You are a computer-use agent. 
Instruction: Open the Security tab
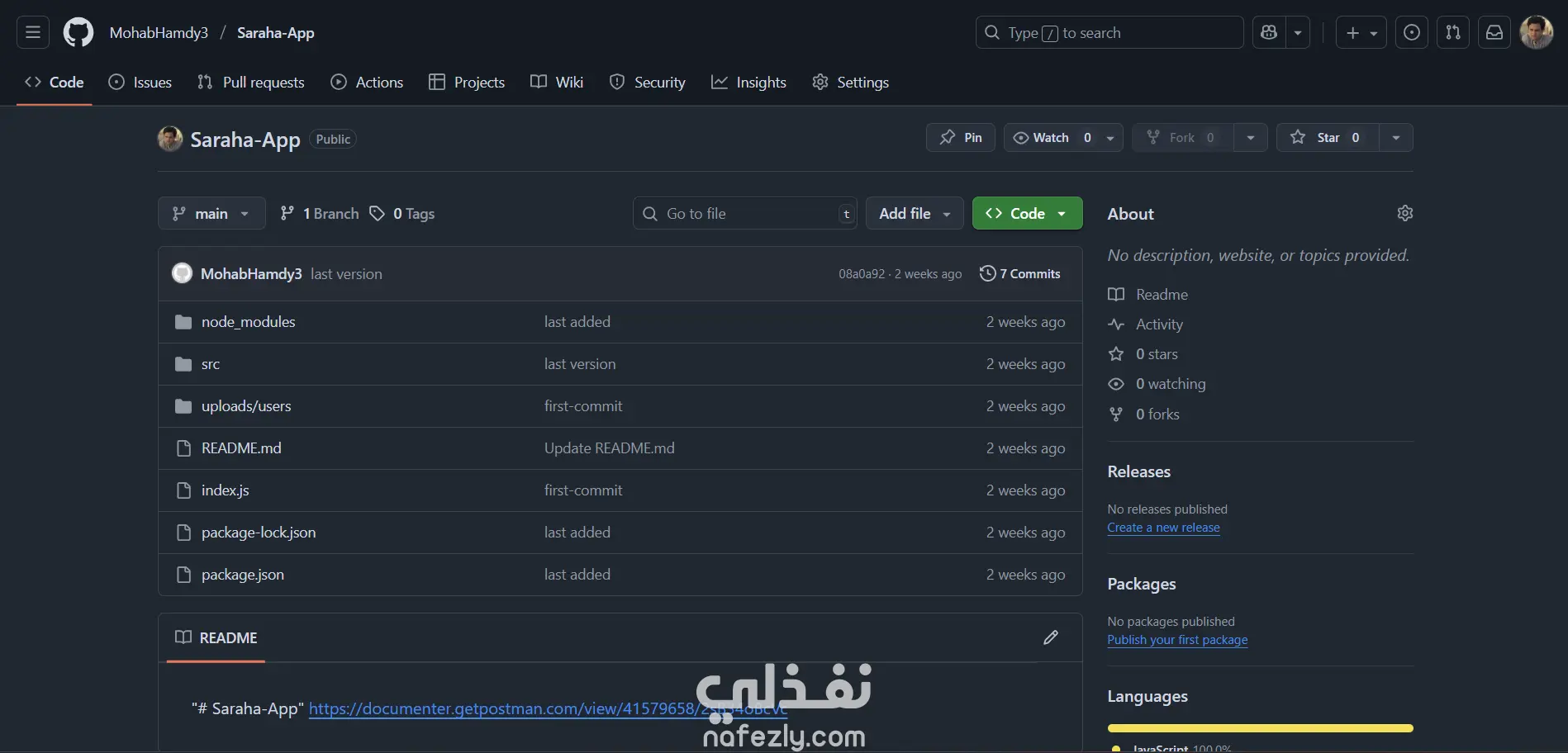648,82
